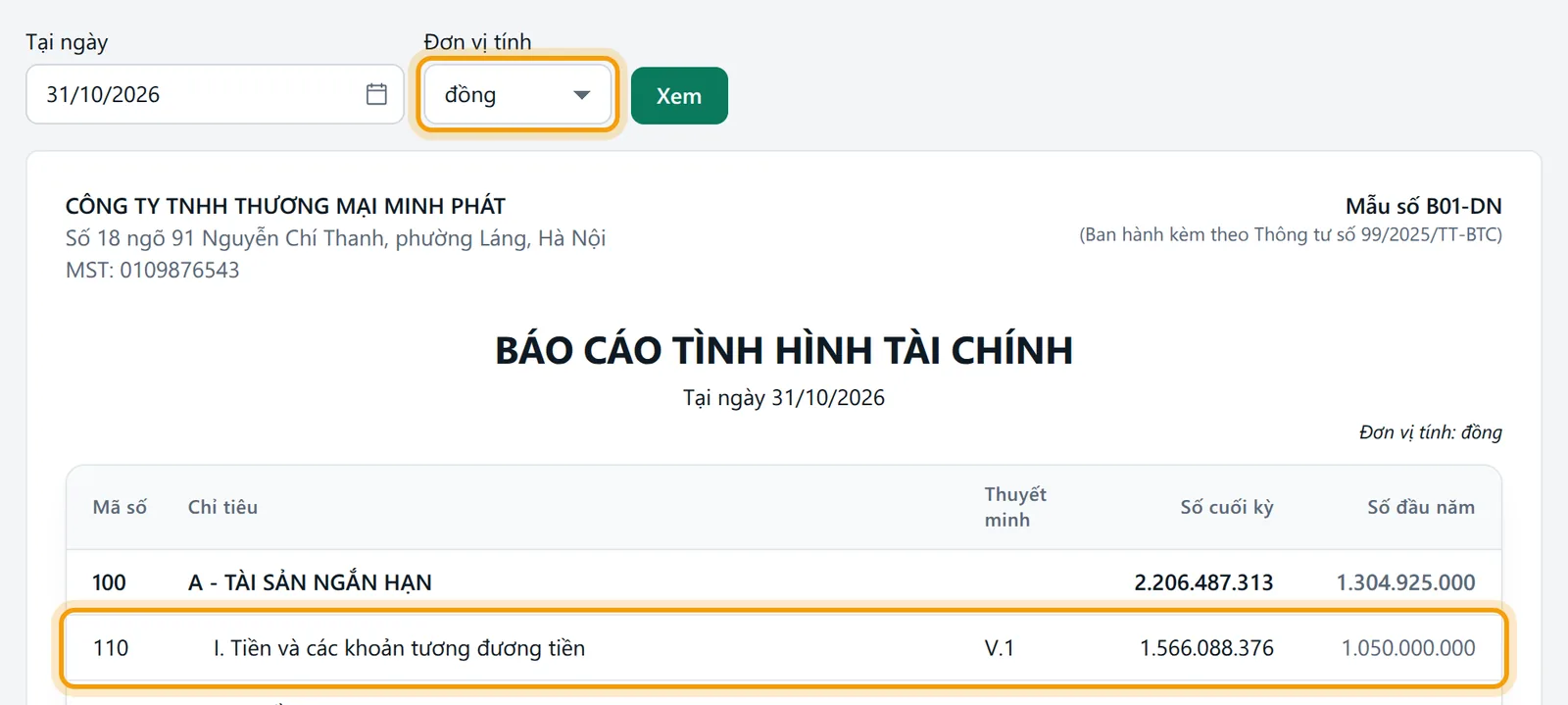Click value 1.566.088.376
Viewport: 1568px width, 705px height.
[1206, 648]
